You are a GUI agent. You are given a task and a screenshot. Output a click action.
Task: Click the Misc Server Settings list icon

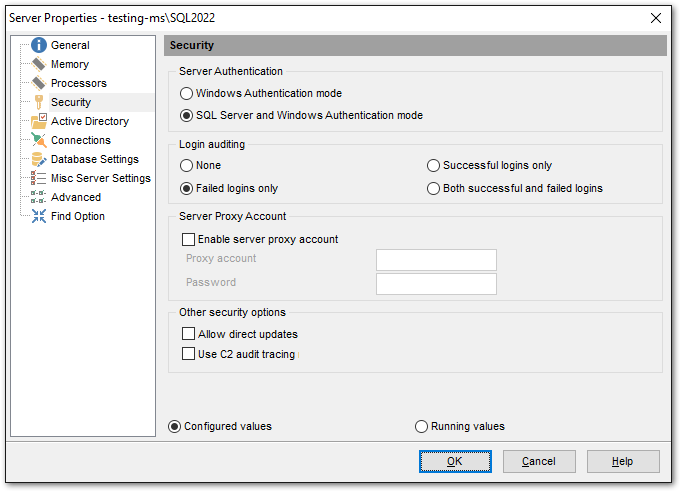coord(39,178)
